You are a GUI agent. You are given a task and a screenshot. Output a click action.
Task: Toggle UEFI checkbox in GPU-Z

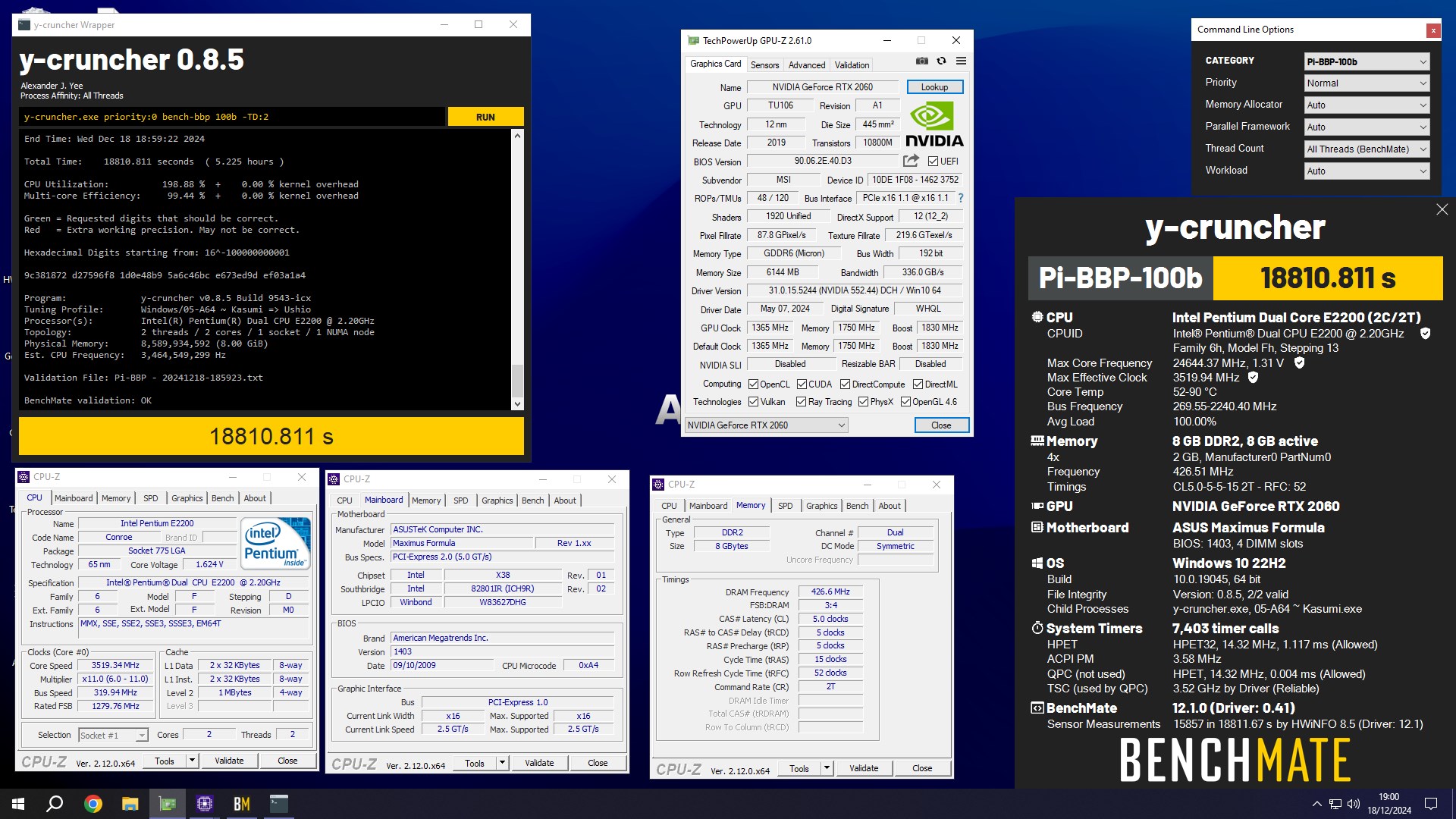[x=933, y=162]
